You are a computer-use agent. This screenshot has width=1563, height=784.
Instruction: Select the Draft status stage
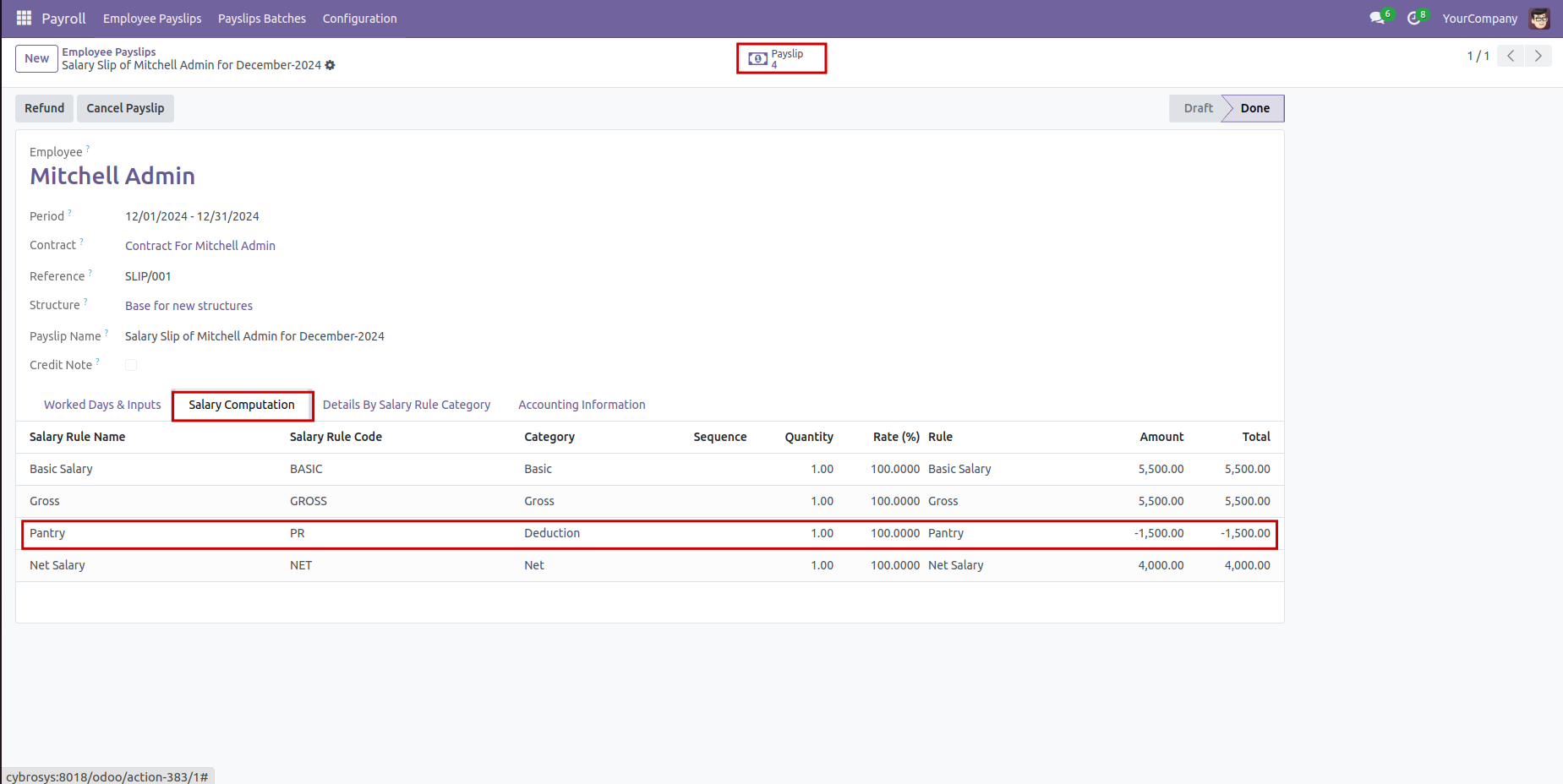pyautogui.click(x=1197, y=108)
